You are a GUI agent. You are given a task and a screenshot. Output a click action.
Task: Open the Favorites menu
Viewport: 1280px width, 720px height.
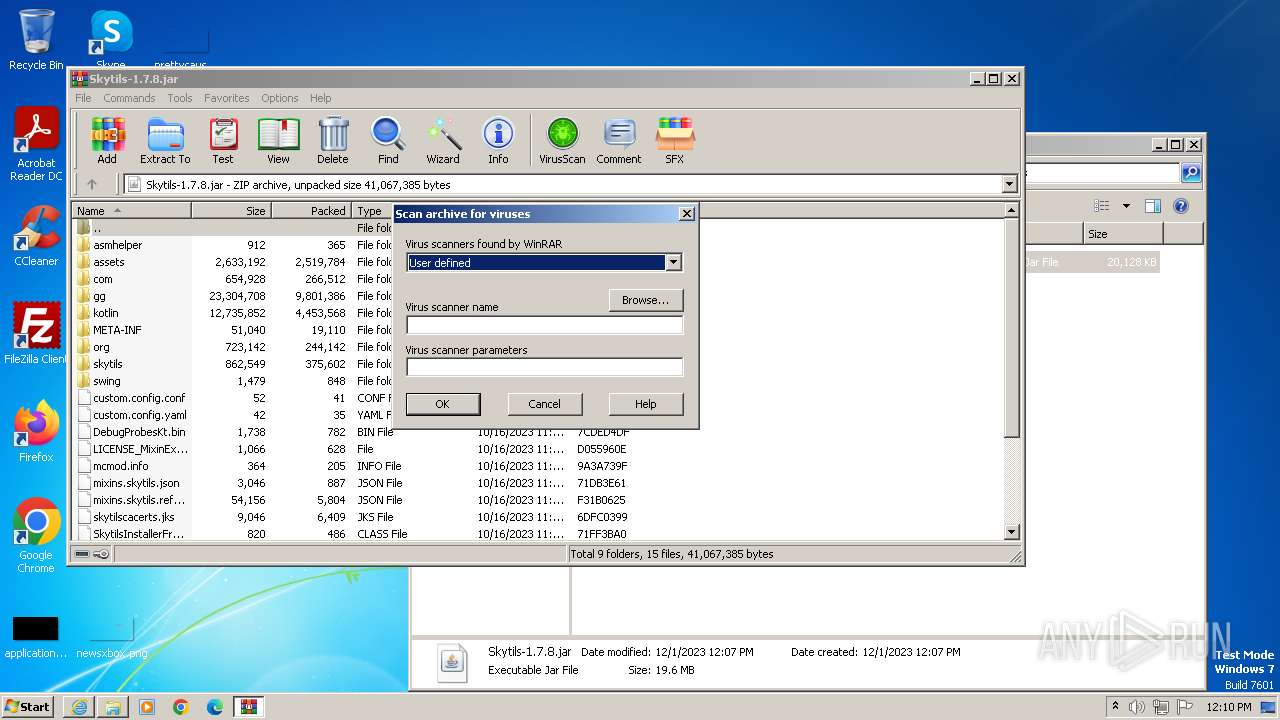[x=227, y=98]
